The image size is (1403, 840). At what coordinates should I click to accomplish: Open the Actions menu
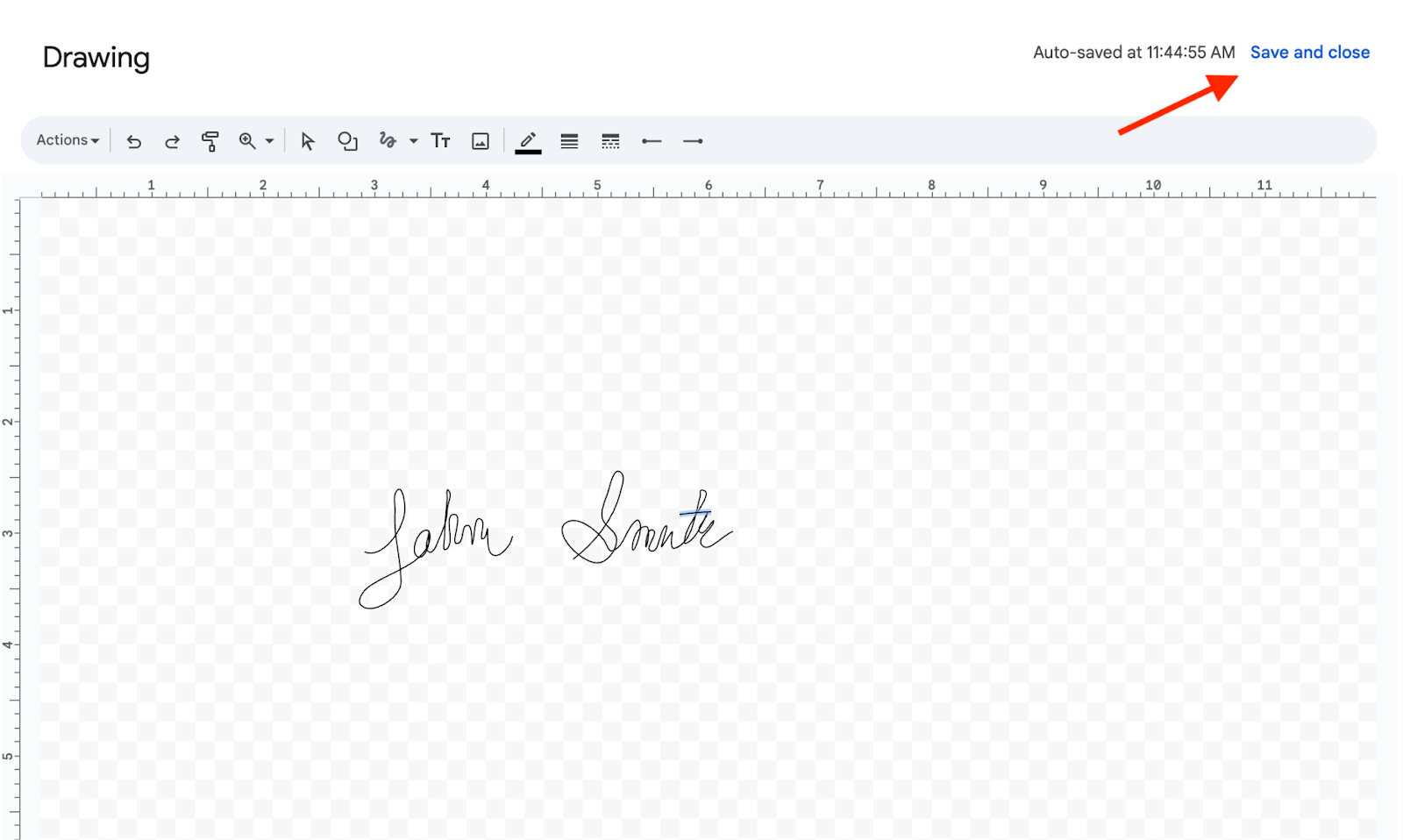tap(68, 140)
